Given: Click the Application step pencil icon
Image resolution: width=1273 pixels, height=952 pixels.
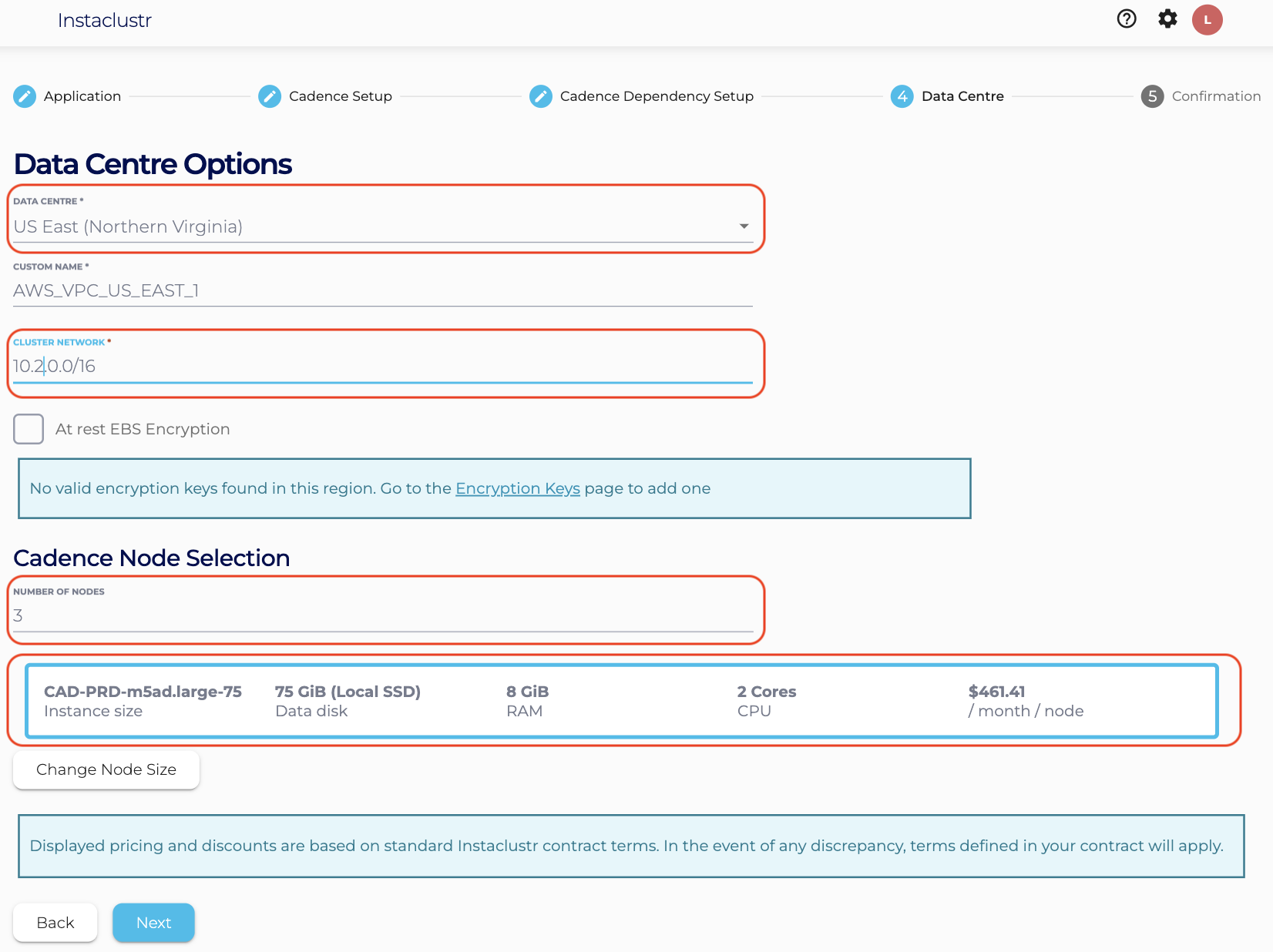Looking at the screenshot, I should tap(25, 96).
